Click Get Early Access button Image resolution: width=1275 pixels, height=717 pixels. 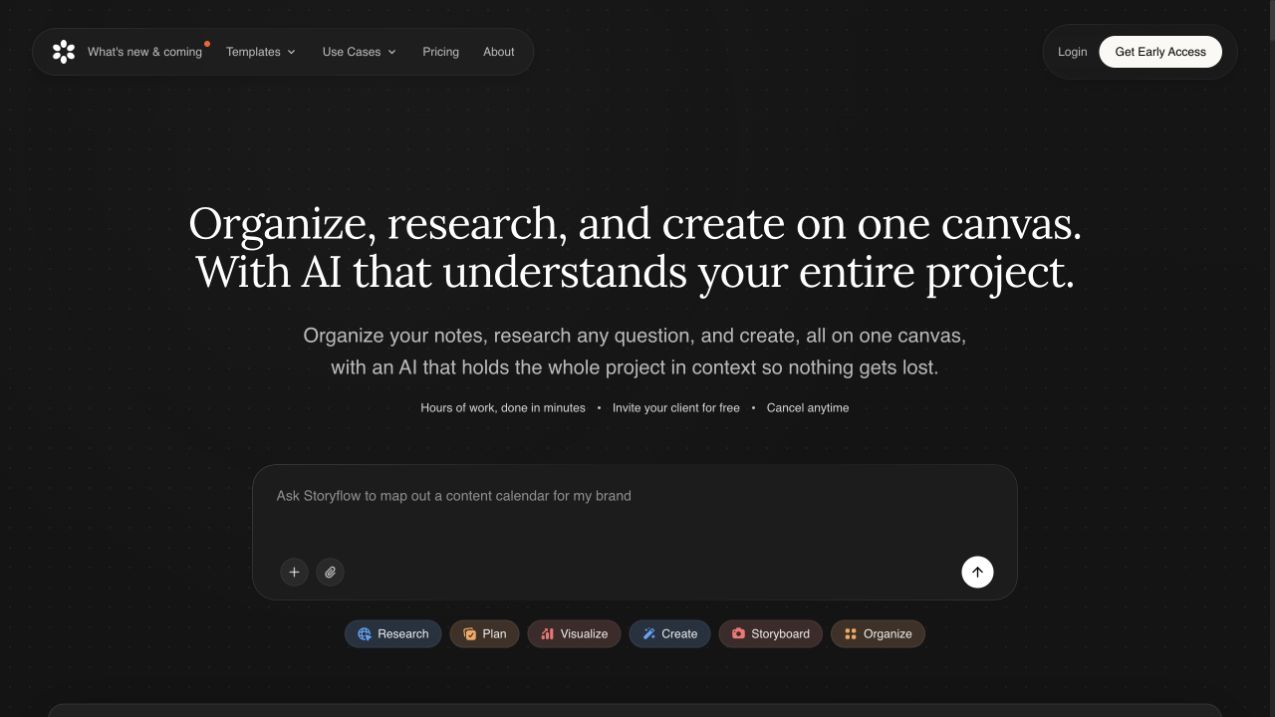pos(1160,52)
